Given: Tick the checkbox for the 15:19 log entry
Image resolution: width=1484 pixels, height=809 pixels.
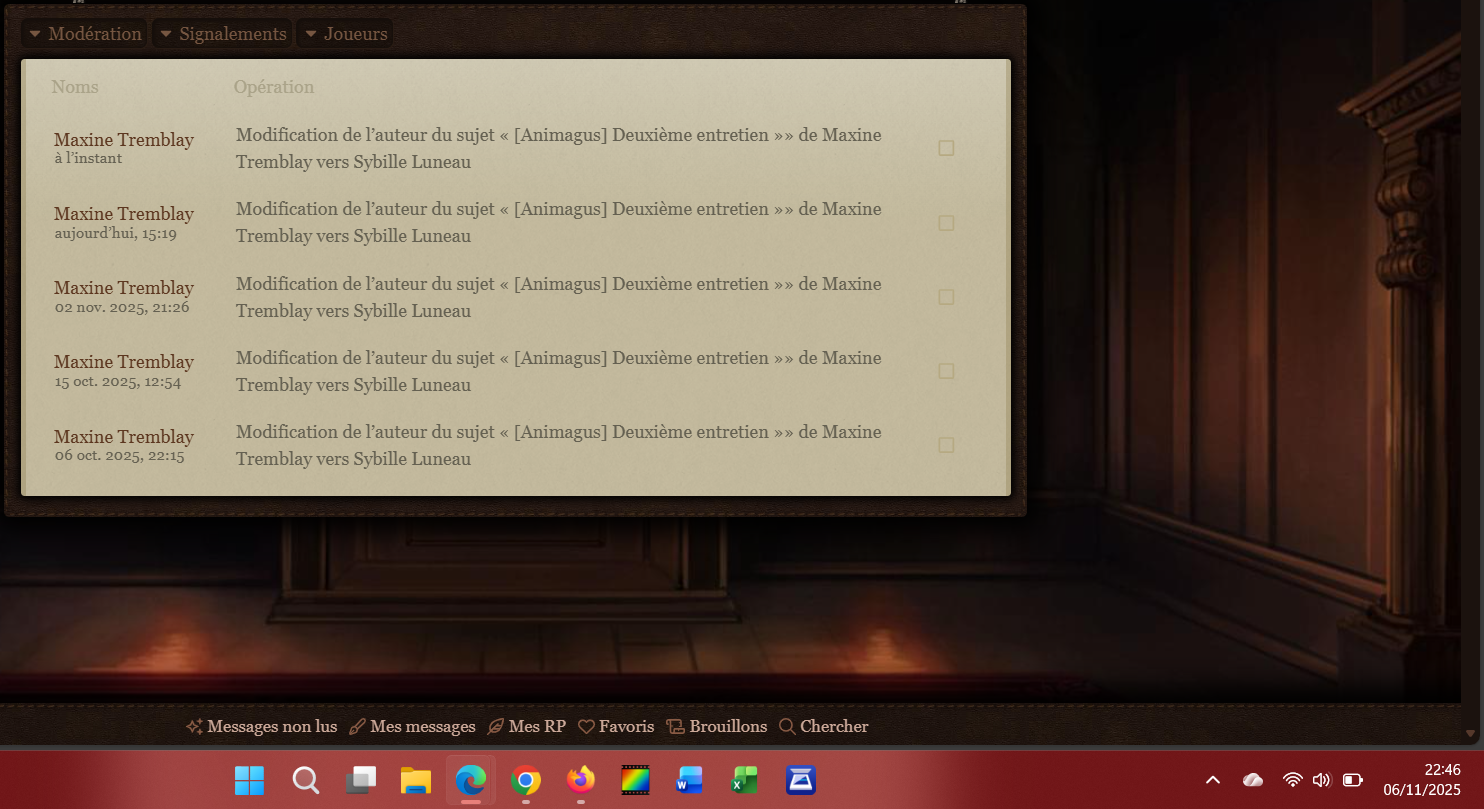Looking at the screenshot, I should click(946, 223).
